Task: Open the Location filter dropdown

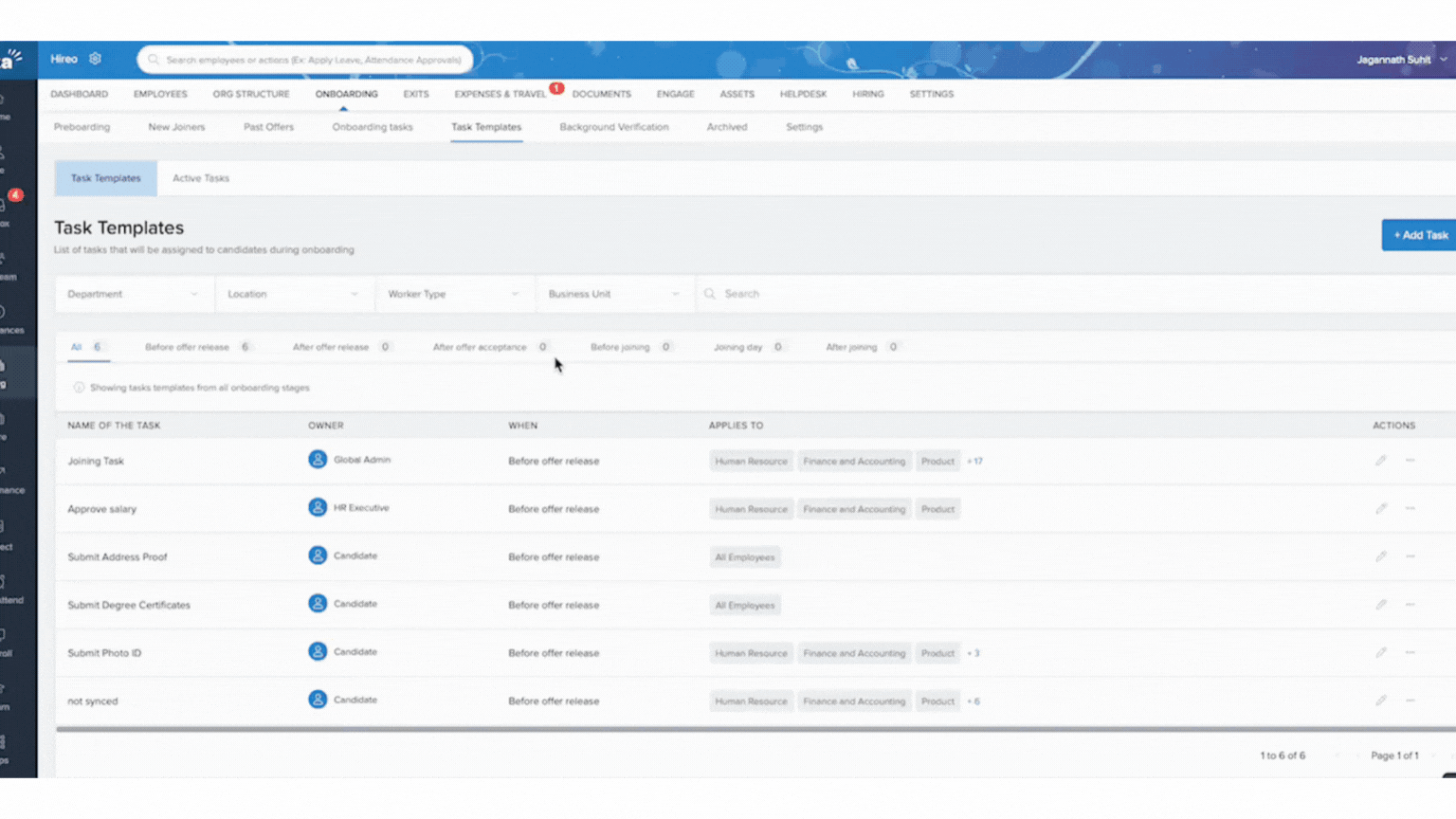Action: (x=294, y=294)
